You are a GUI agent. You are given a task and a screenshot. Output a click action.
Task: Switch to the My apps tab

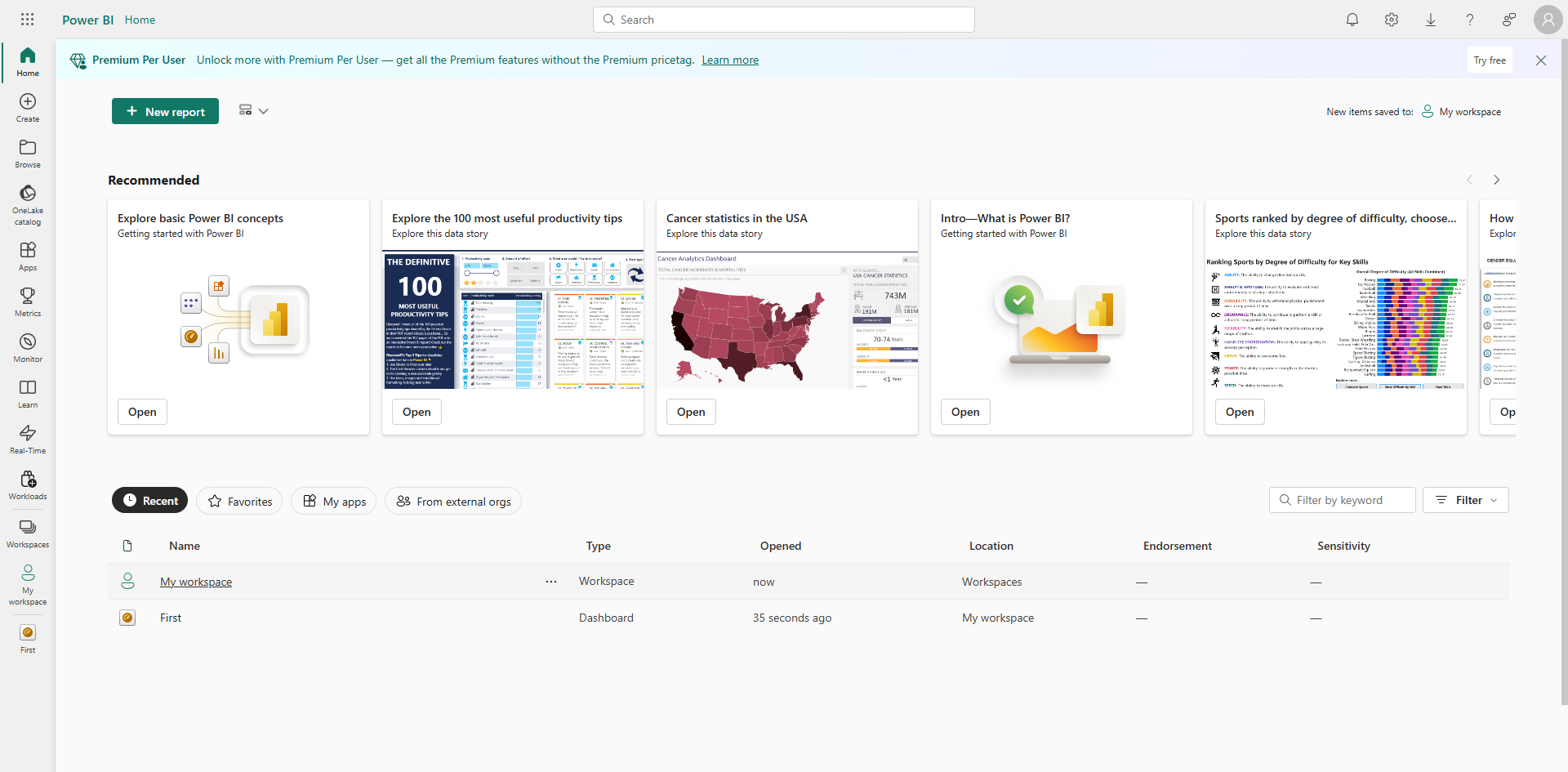pos(334,501)
